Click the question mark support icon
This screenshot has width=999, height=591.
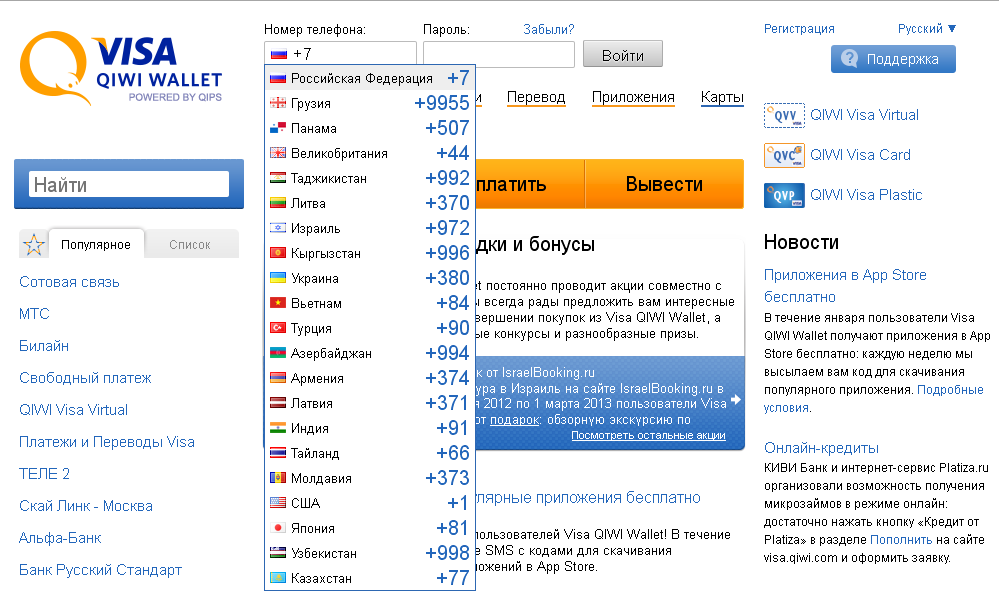pos(850,59)
